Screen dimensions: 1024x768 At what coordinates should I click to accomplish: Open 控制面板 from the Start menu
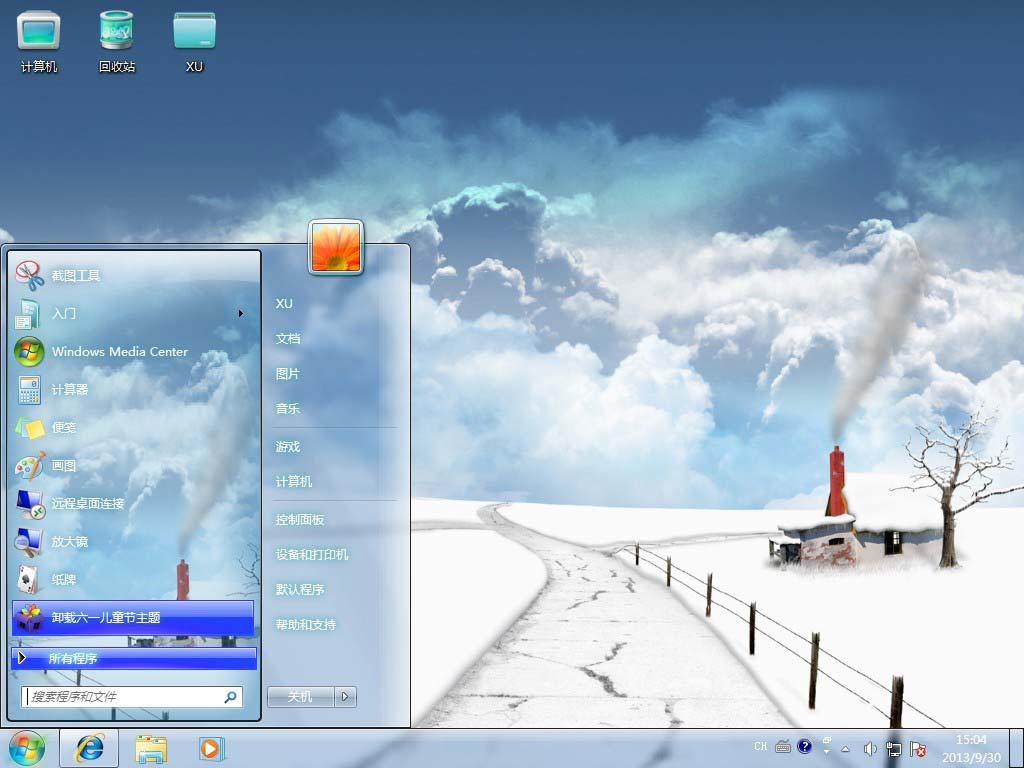coord(300,520)
